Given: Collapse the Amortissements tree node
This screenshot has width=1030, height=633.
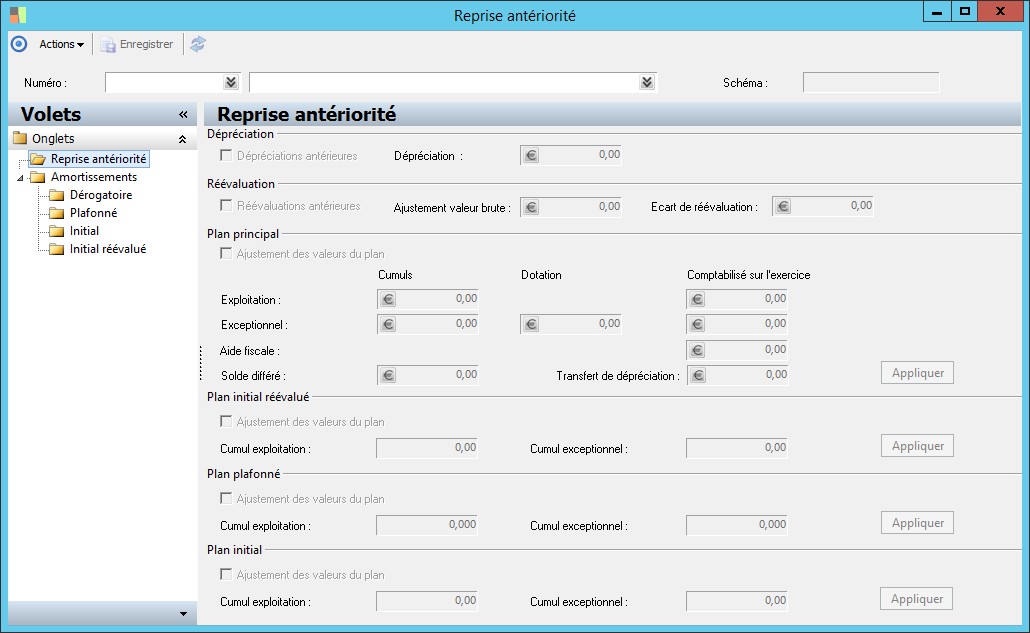Looking at the screenshot, I should pyautogui.click(x=20, y=177).
